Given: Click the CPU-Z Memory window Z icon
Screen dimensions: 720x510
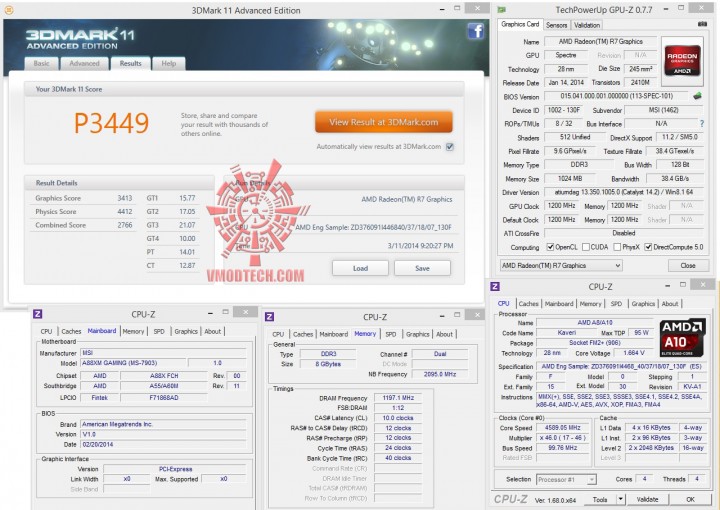Looking at the screenshot, I should coord(270,317).
